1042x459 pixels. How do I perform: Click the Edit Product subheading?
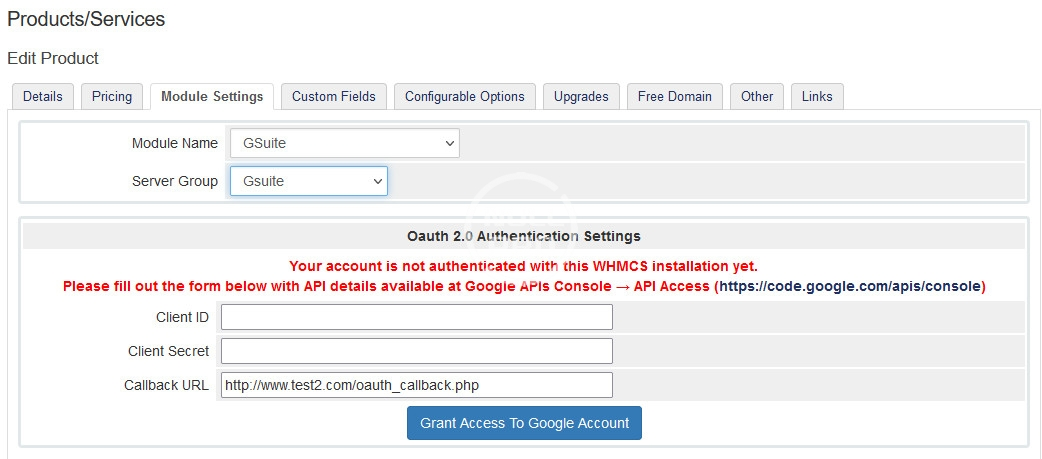pyautogui.click(x=53, y=58)
